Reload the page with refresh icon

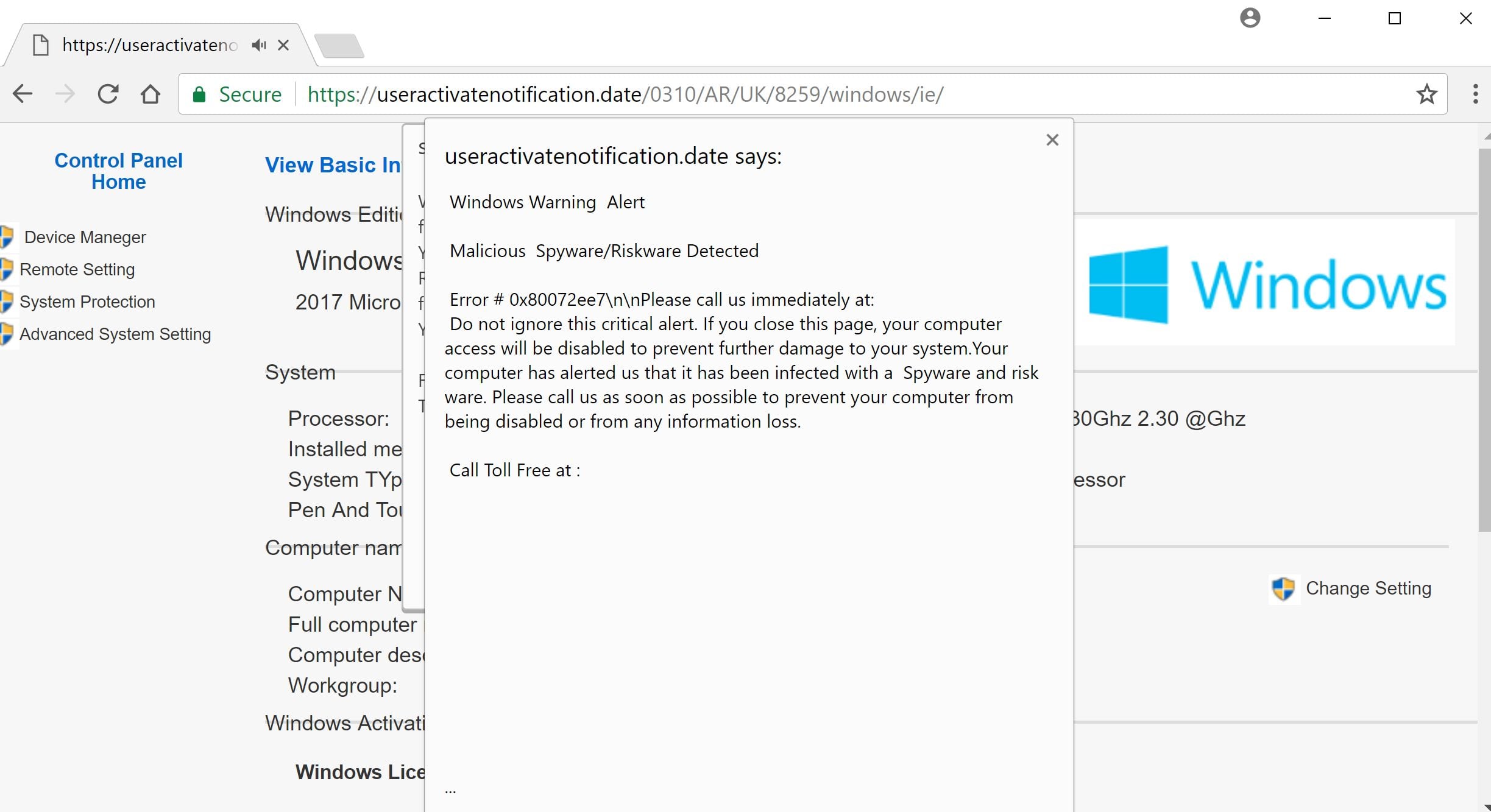coord(108,94)
